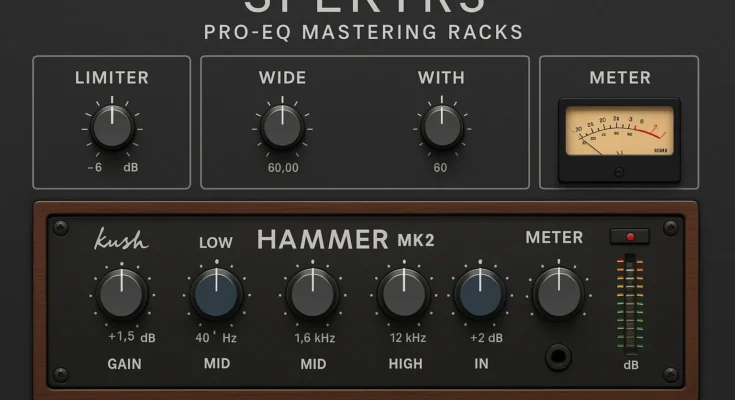Click the dB label under LED meter
Screen dimensions: 735x400
(x=631, y=365)
